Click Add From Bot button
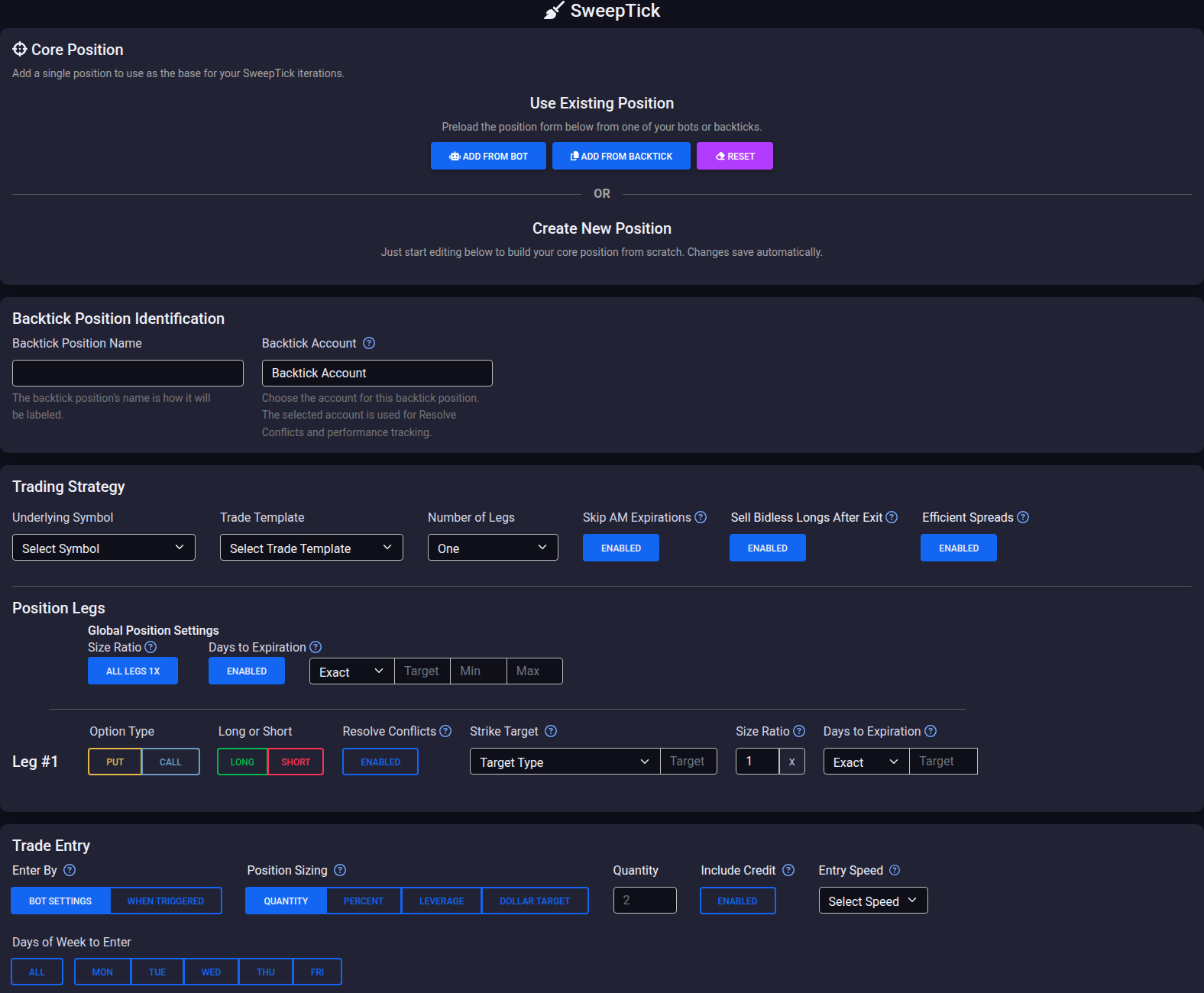The image size is (1204, 993). tap(488, 156)
